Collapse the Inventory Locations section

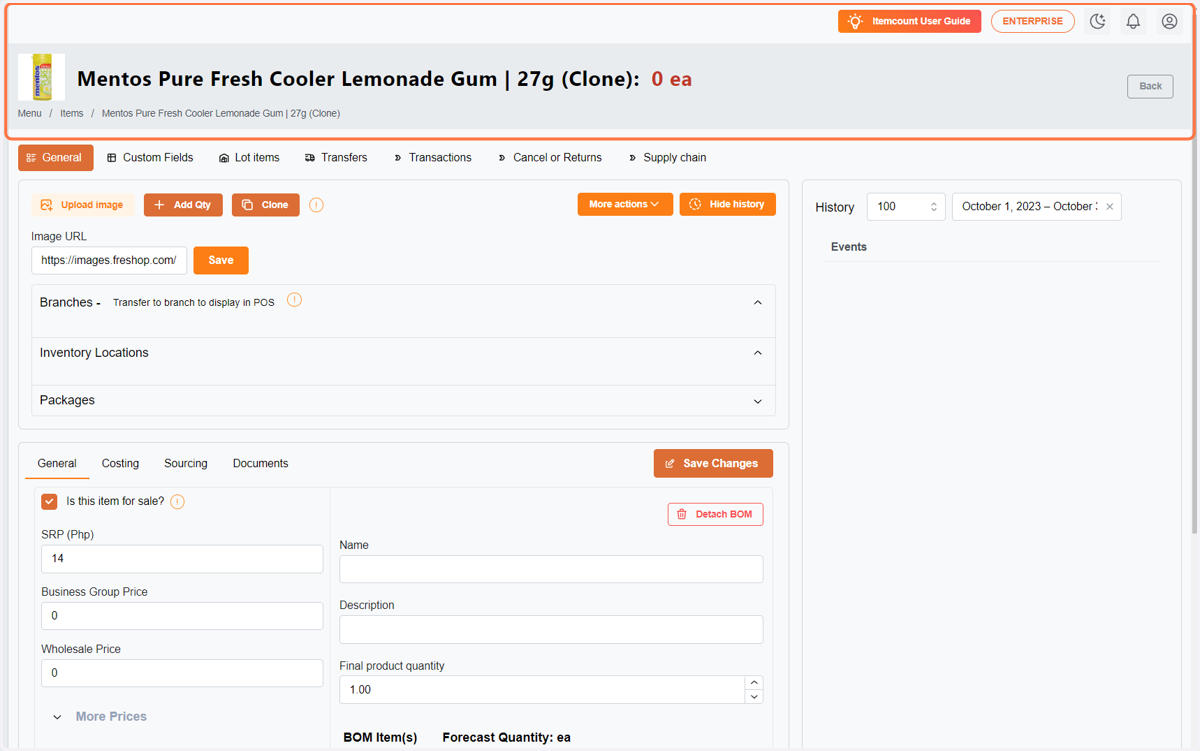pos(757,353)
